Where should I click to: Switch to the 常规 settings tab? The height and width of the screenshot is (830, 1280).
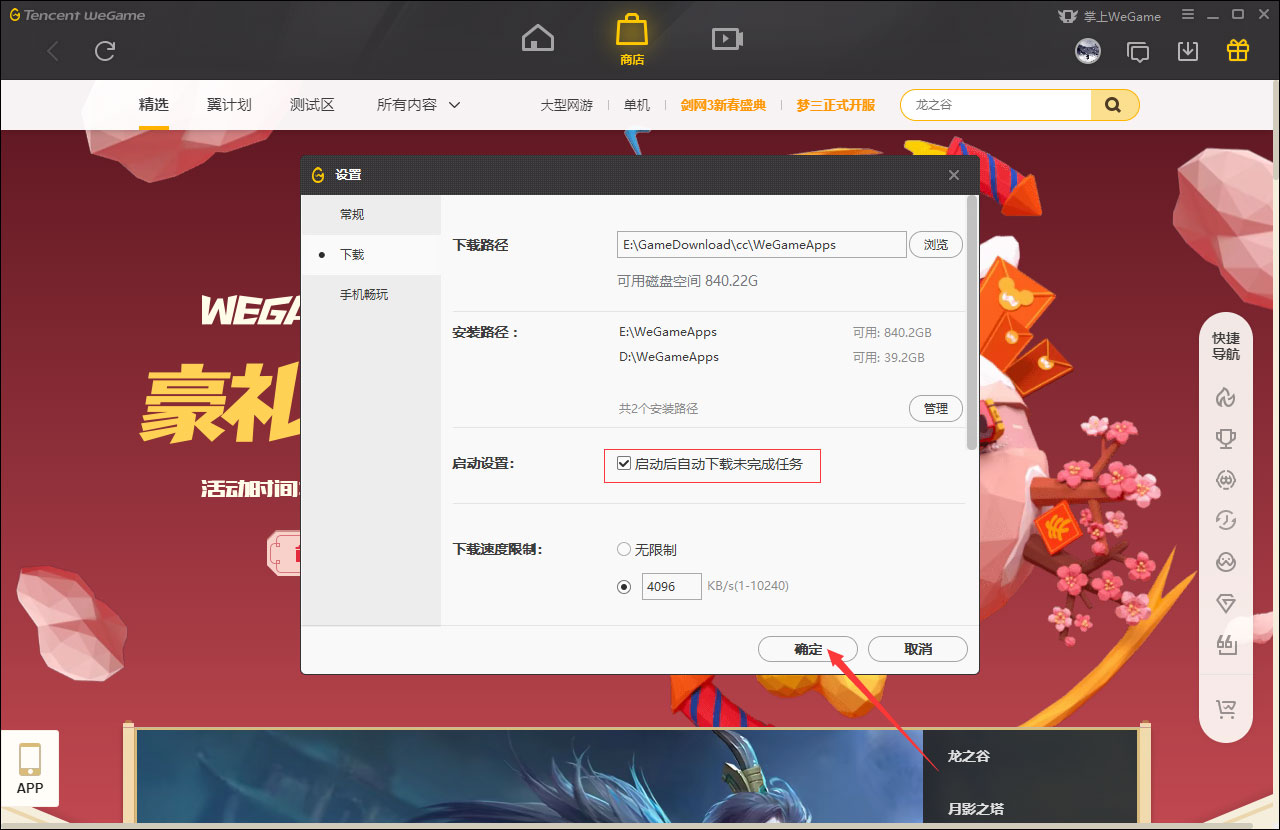coord(352,214)
